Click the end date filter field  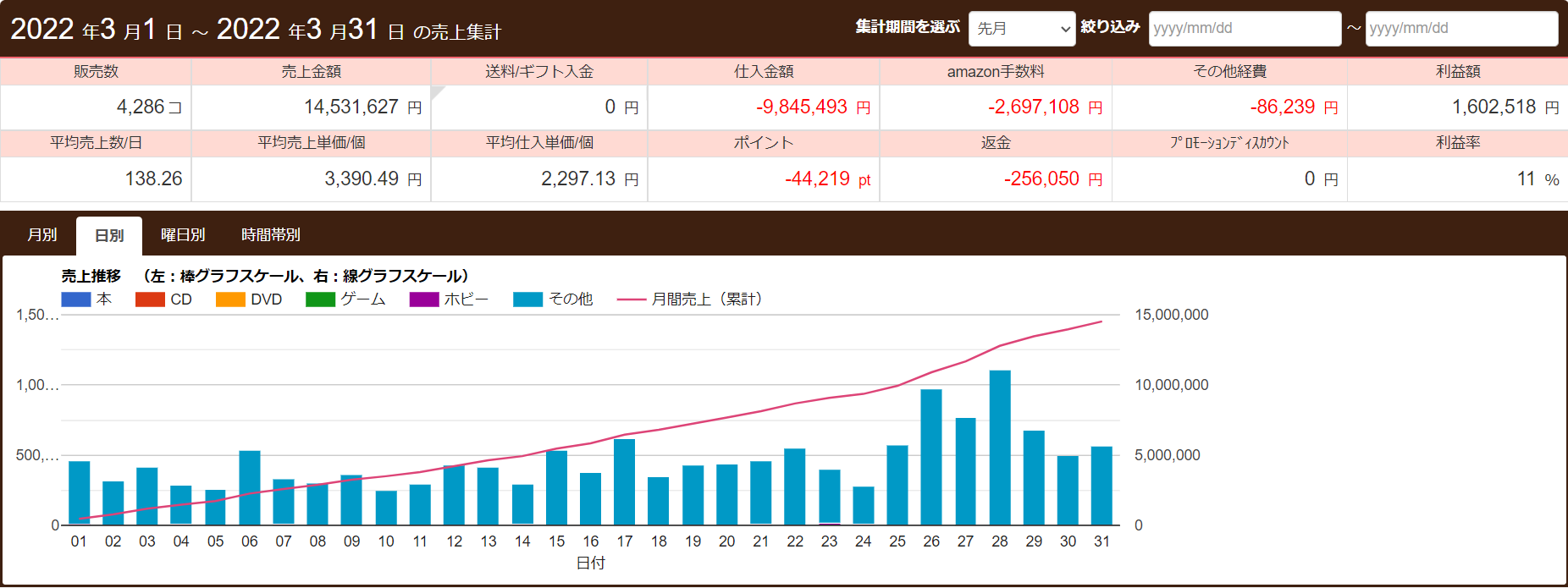click(1460, 29)
